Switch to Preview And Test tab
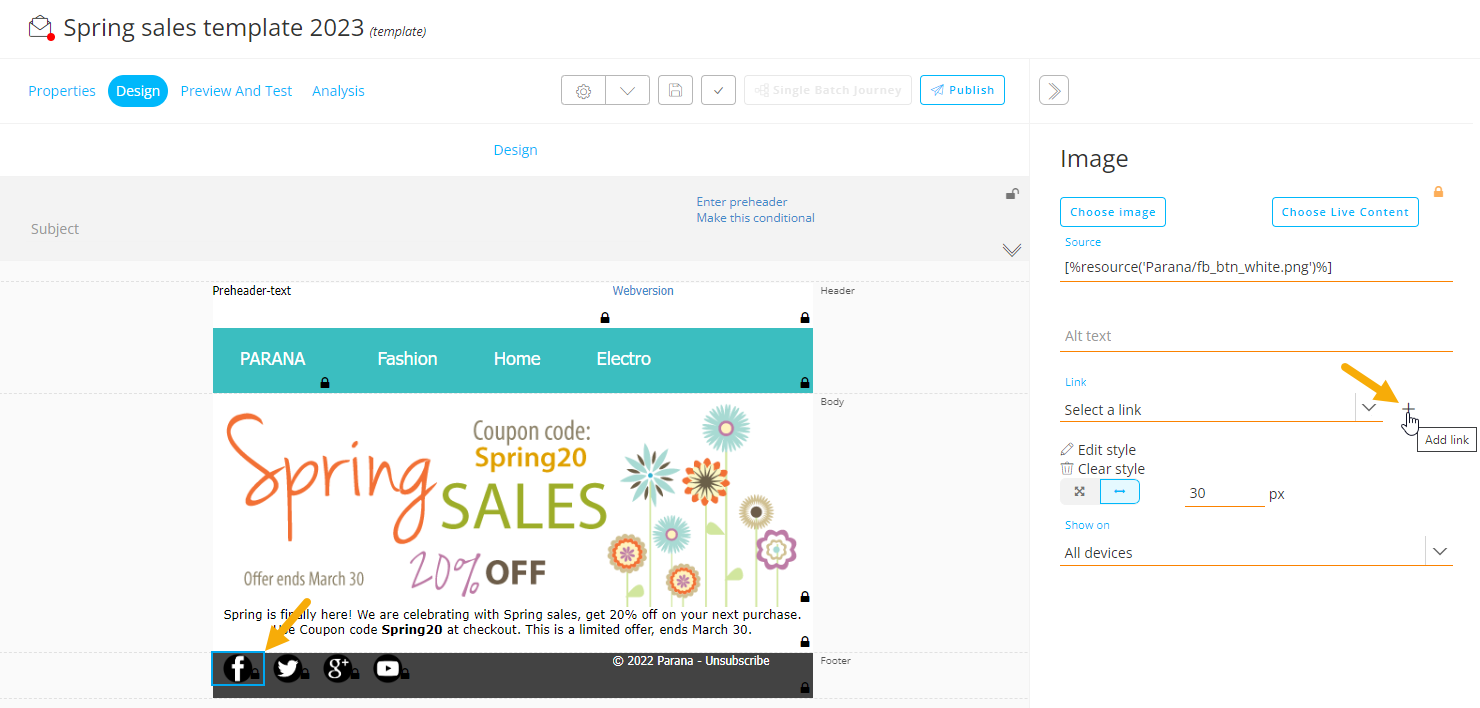This screenshot has width=1480, height=708. 236,91
